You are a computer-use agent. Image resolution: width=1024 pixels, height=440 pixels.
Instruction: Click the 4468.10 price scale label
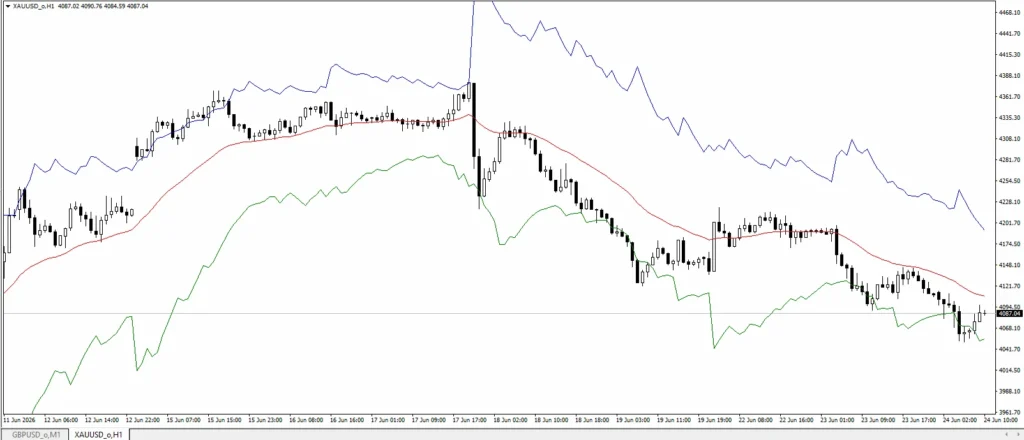coord(1010,12)
